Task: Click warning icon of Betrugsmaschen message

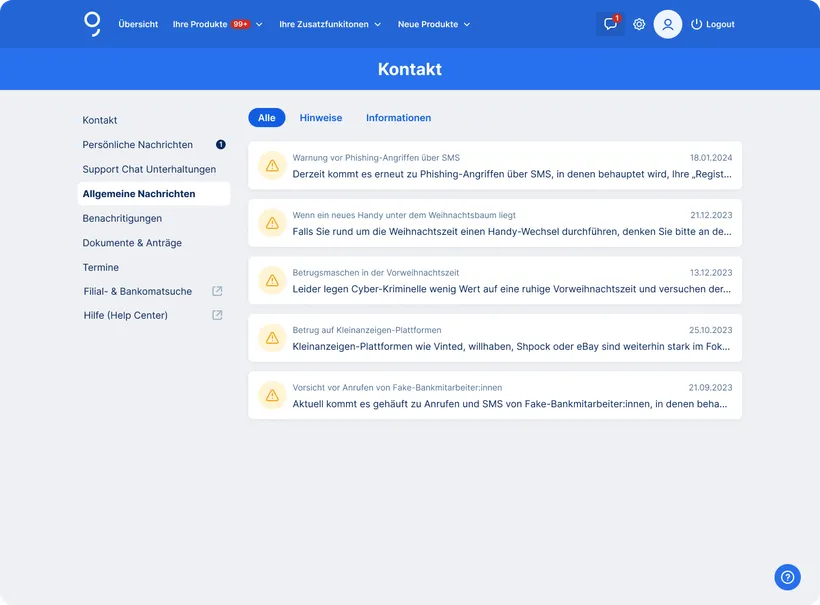Action: pyautogui.click(x=272, y=281)
